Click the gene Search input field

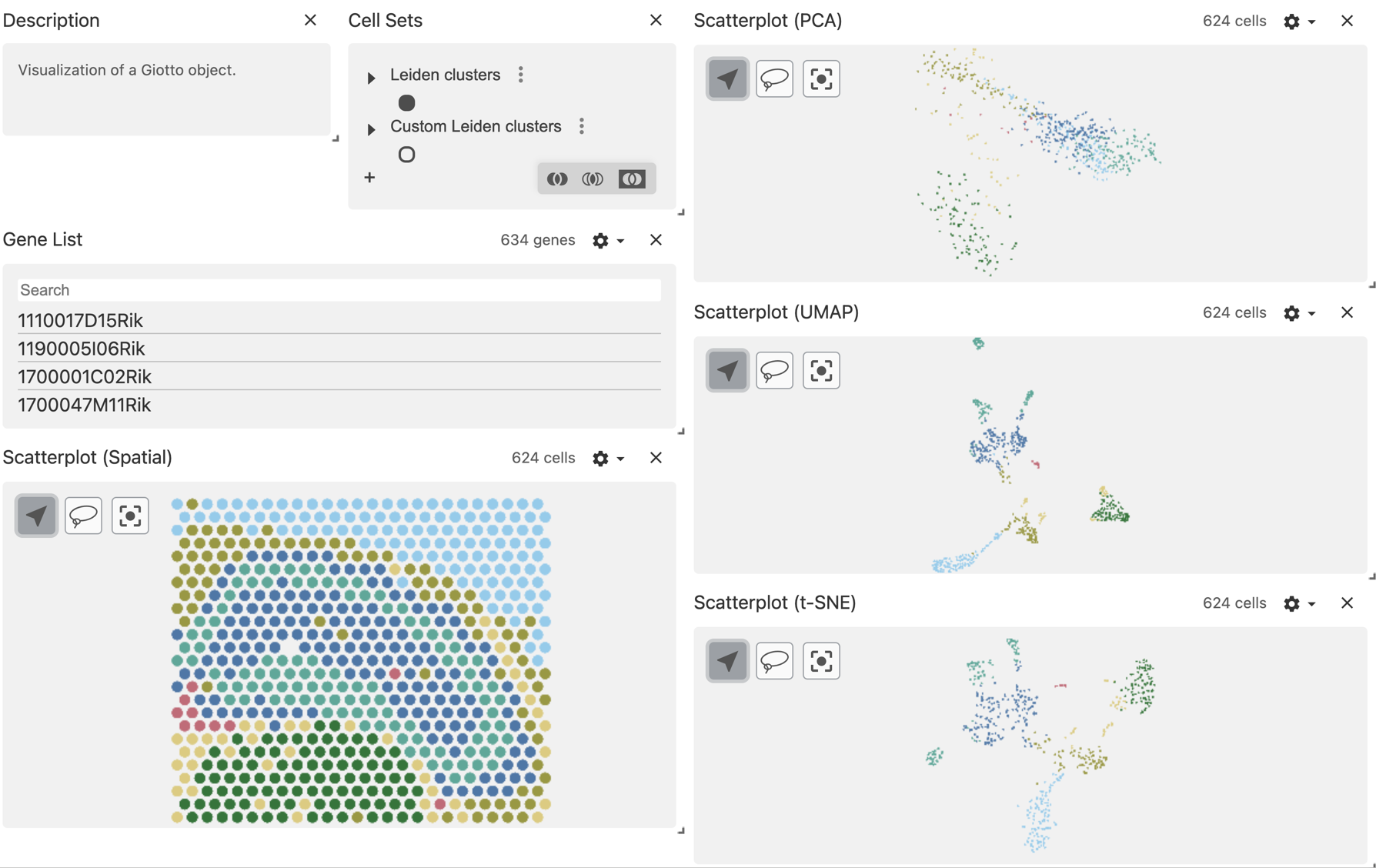[339, 290]
